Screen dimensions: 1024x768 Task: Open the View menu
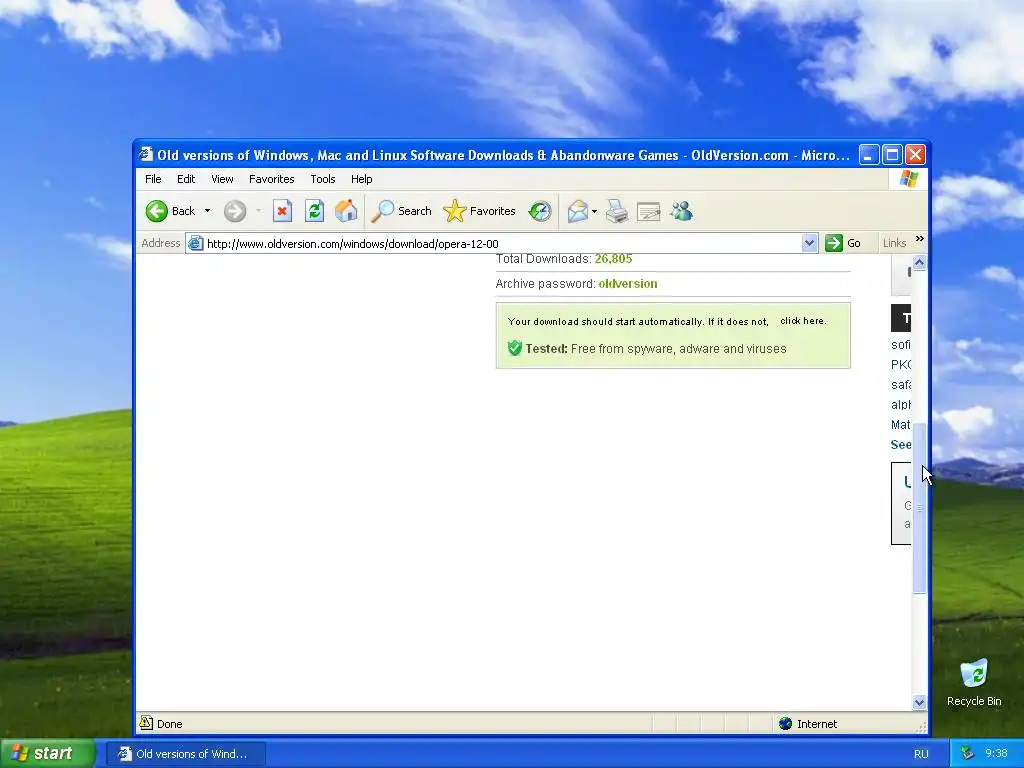222,179
